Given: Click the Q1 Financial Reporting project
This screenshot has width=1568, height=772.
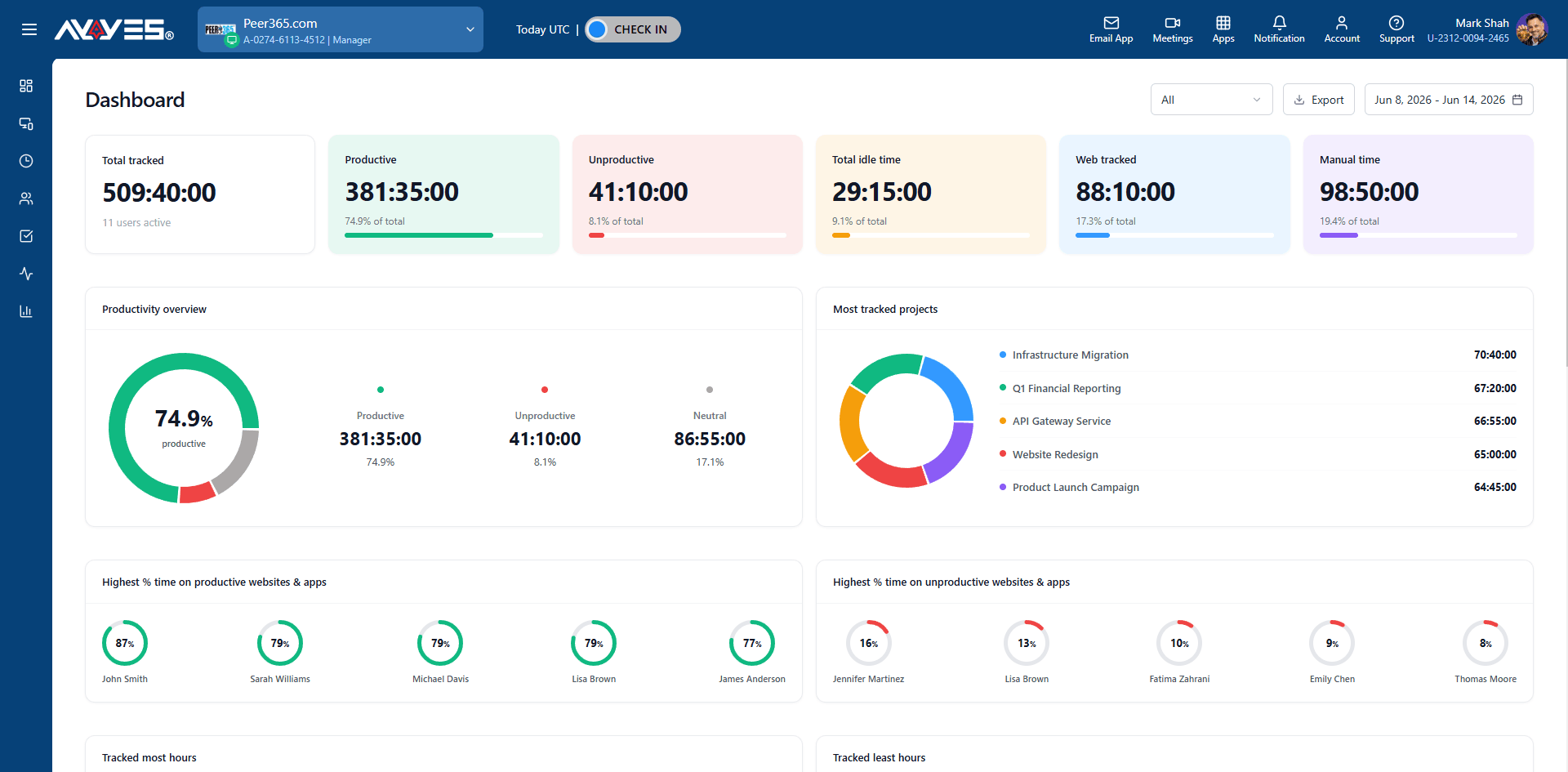Looking at the screenshot, I should pyautogui.click(x=1067, y=388).
